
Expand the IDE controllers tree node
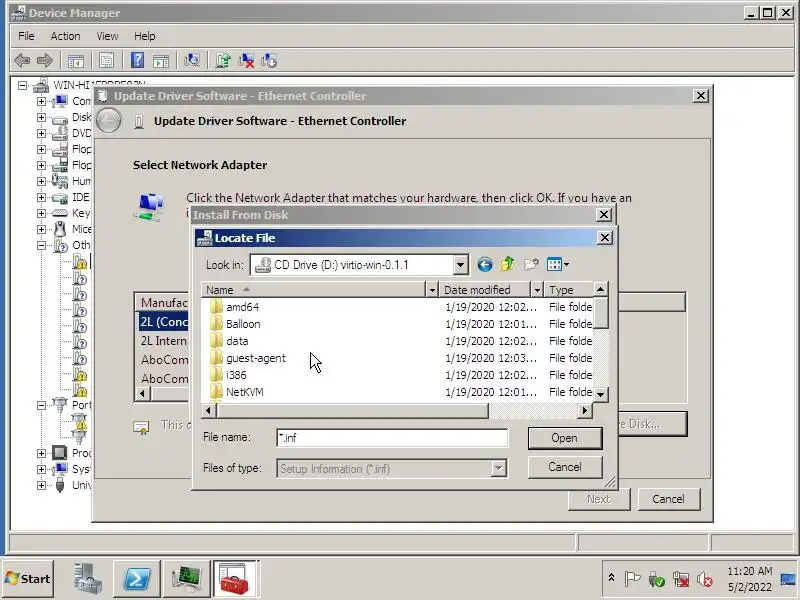[41, 197]
